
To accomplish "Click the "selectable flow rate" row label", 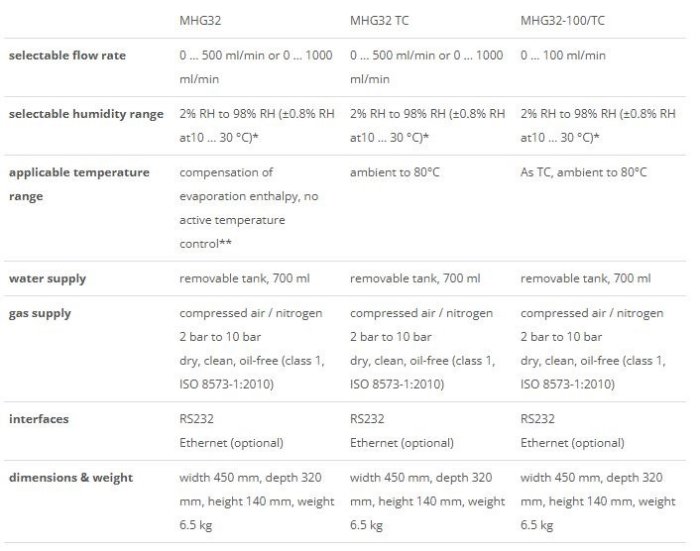I will (67, 56).
